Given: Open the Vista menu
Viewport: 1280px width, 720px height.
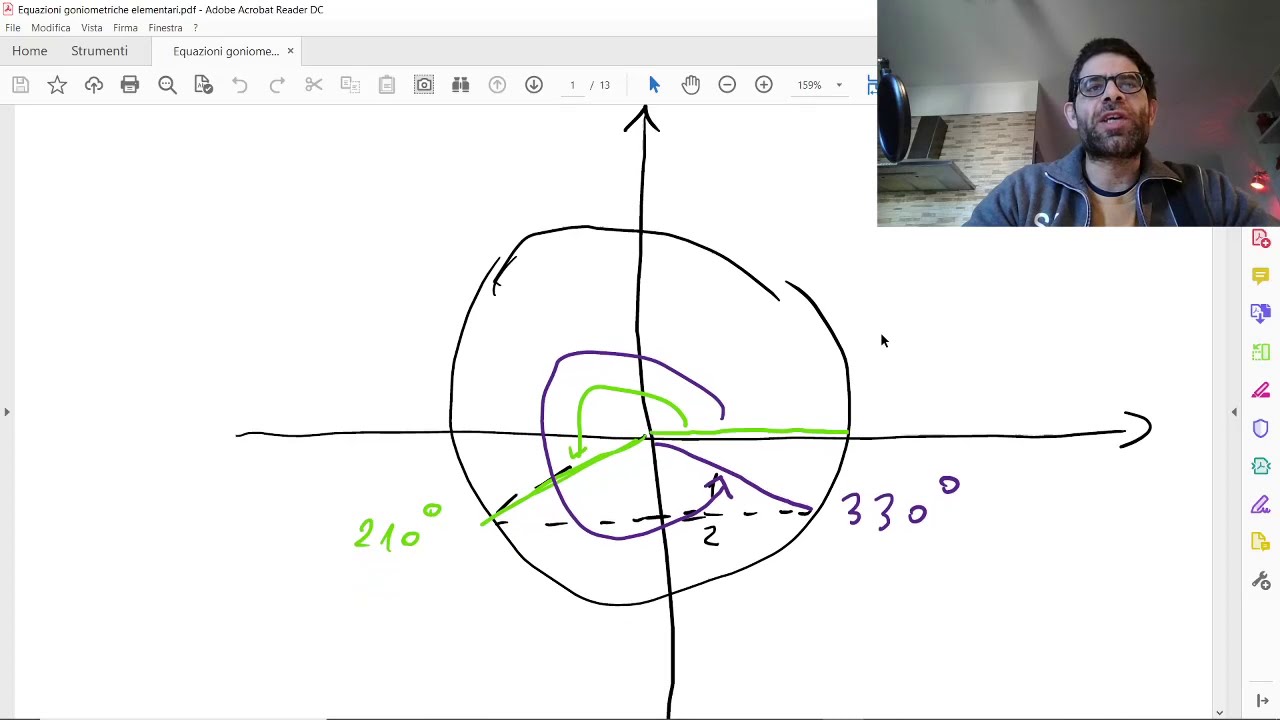Looking at the screenshot, I should coord(91,27).
